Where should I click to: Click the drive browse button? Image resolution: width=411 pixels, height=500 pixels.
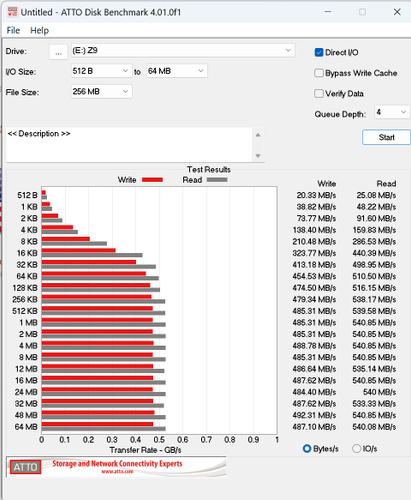click(x=58, y=52)
